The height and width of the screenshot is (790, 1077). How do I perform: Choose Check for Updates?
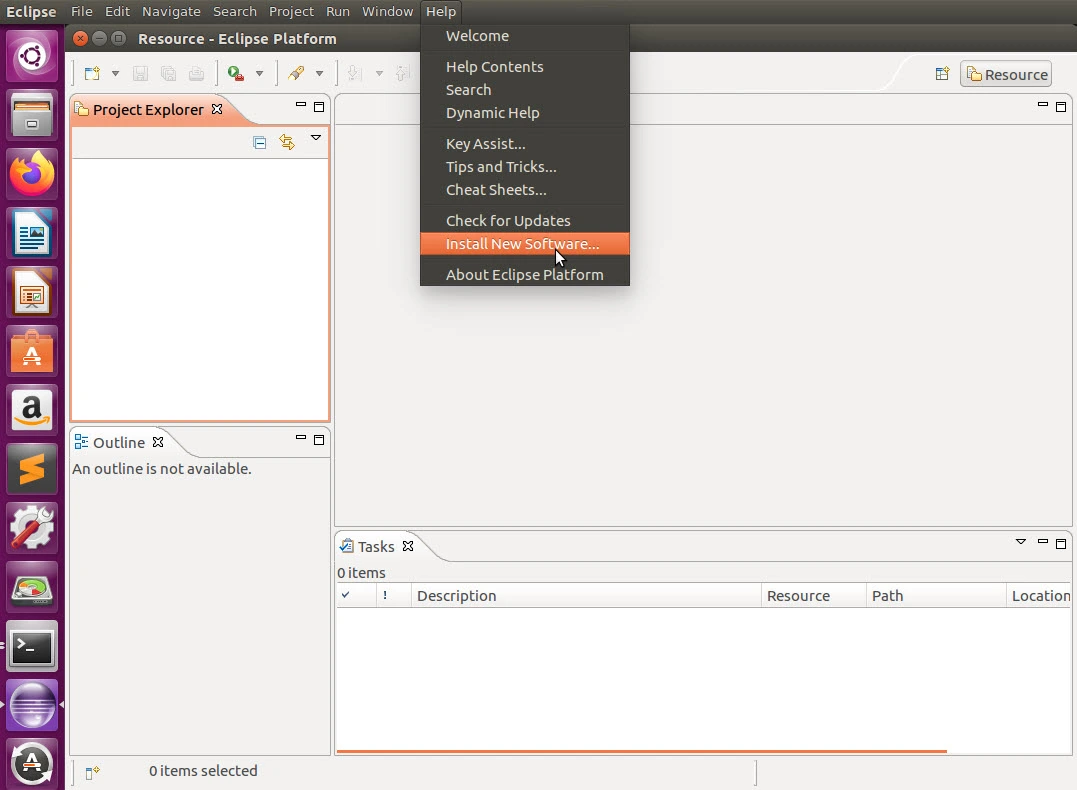[508, 221]
